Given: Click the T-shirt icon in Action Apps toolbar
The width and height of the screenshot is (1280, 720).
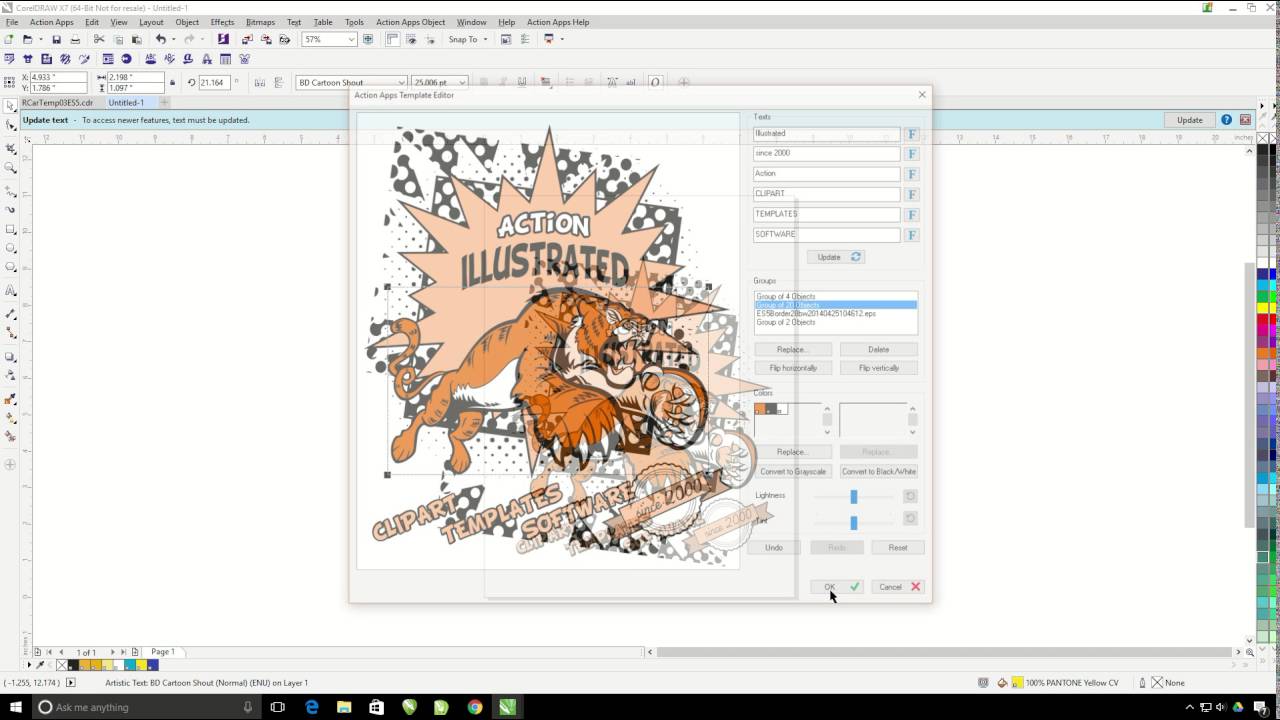Looking at the screenshot, I should click(x=27, y=59).
